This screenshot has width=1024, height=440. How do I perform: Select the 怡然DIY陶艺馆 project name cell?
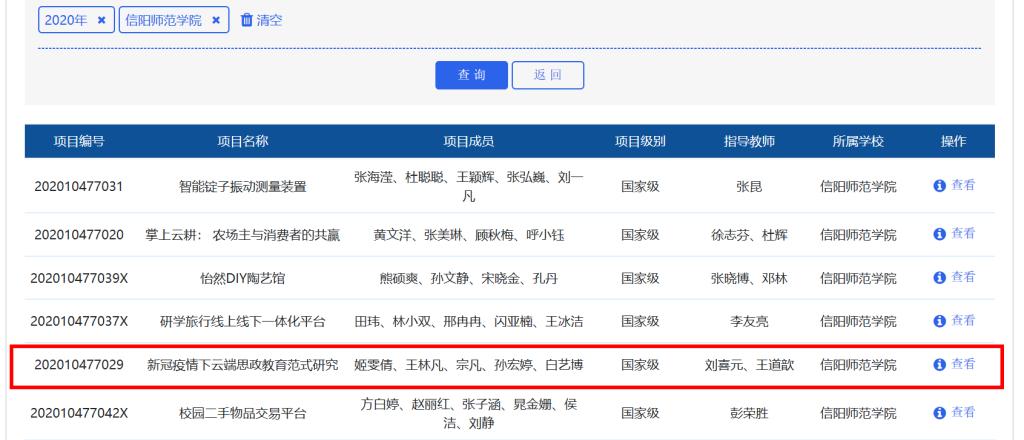click(x=243, y=278)
